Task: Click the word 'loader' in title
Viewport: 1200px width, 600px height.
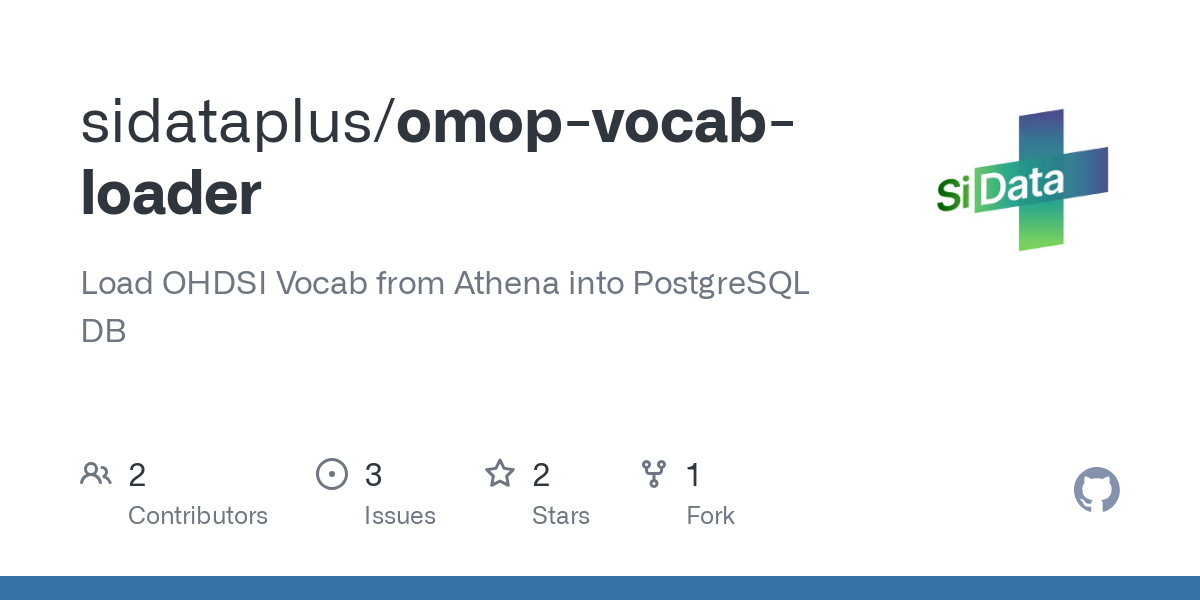Action: 171,194
